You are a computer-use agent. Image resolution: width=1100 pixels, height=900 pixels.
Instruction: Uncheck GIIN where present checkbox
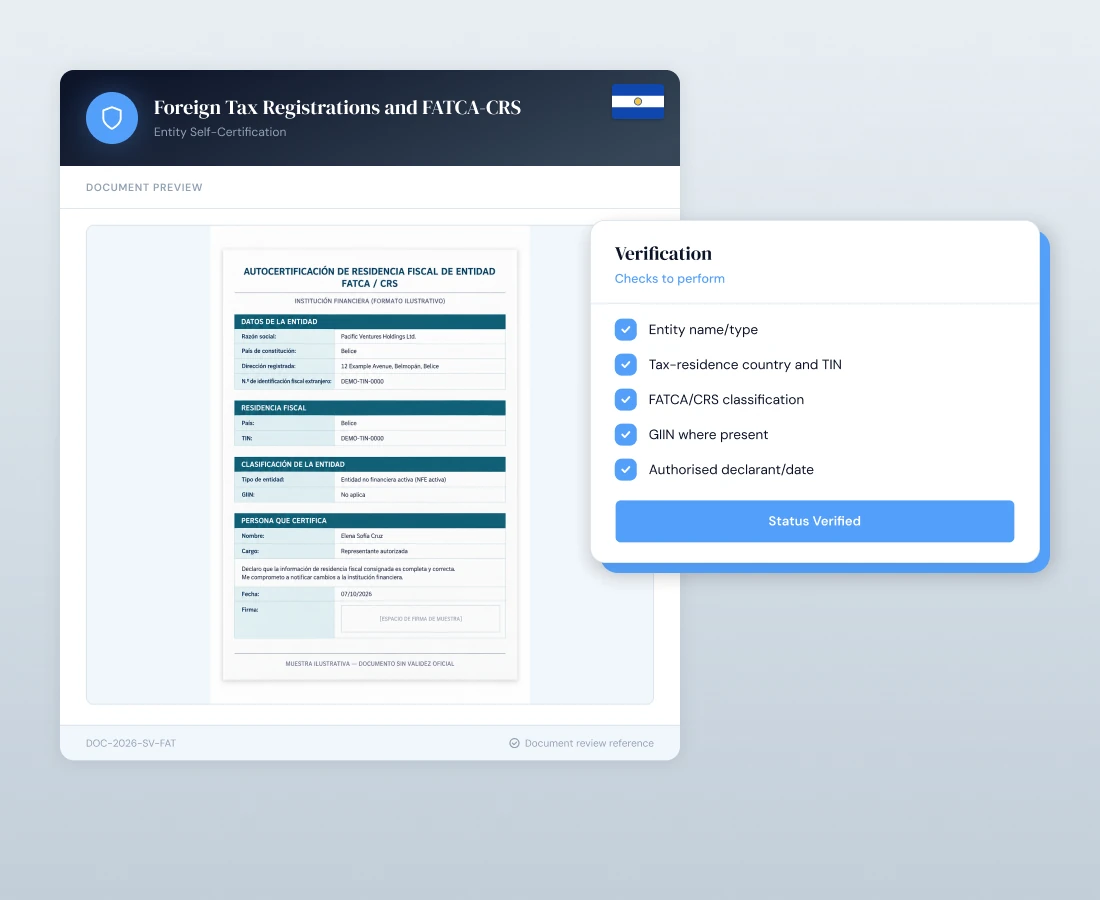626,434
